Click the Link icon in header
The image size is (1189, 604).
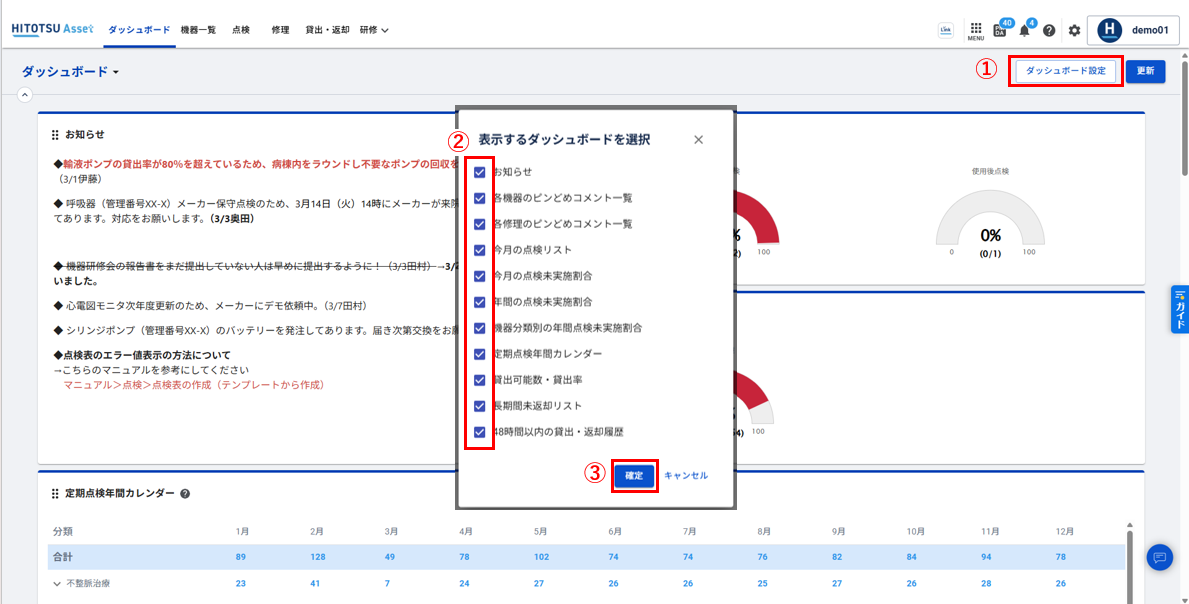pos(945,30)
